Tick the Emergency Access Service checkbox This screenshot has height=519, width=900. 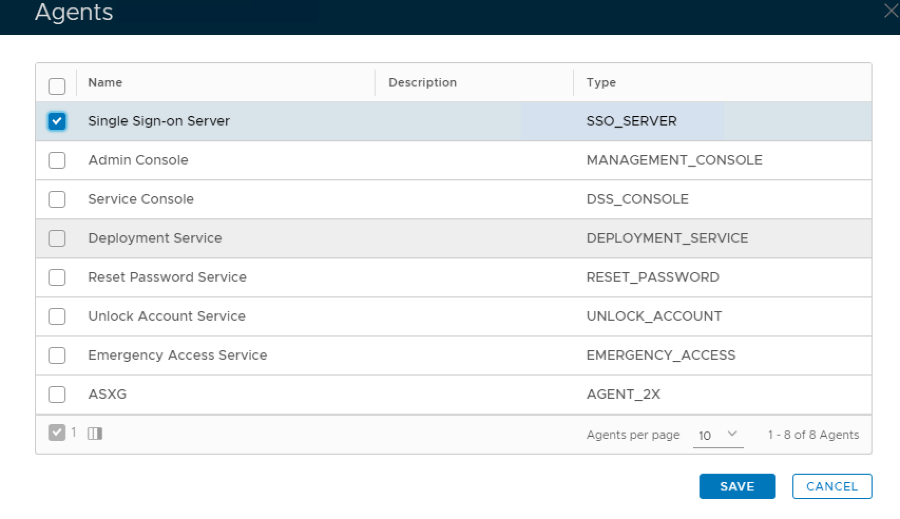57,355
